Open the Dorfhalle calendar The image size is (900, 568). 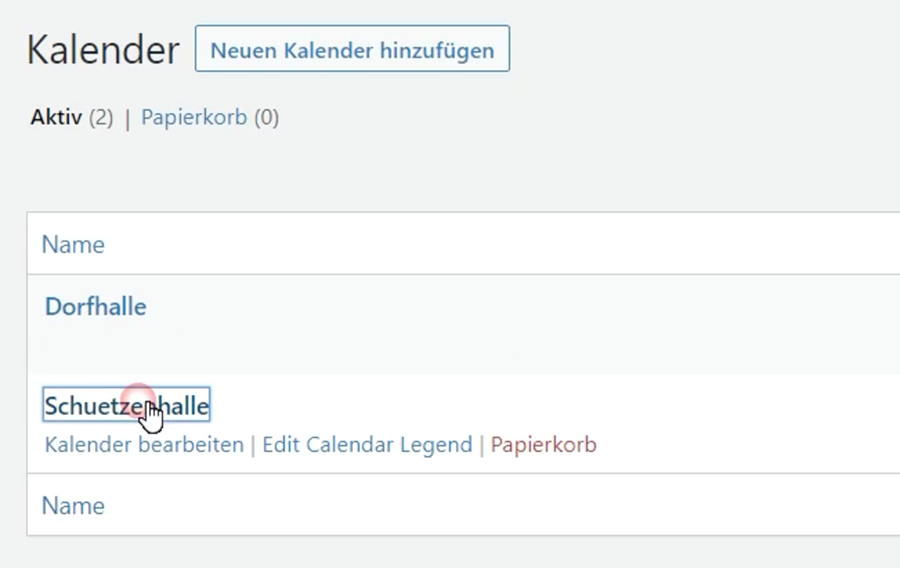(96, 307)
